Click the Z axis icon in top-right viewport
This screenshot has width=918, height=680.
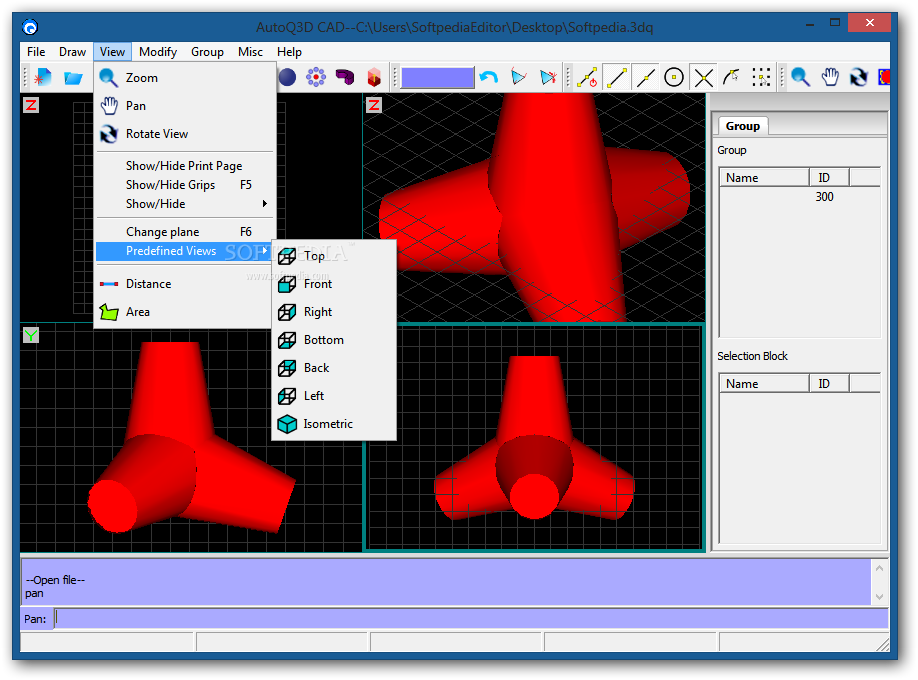pos(374,105)
